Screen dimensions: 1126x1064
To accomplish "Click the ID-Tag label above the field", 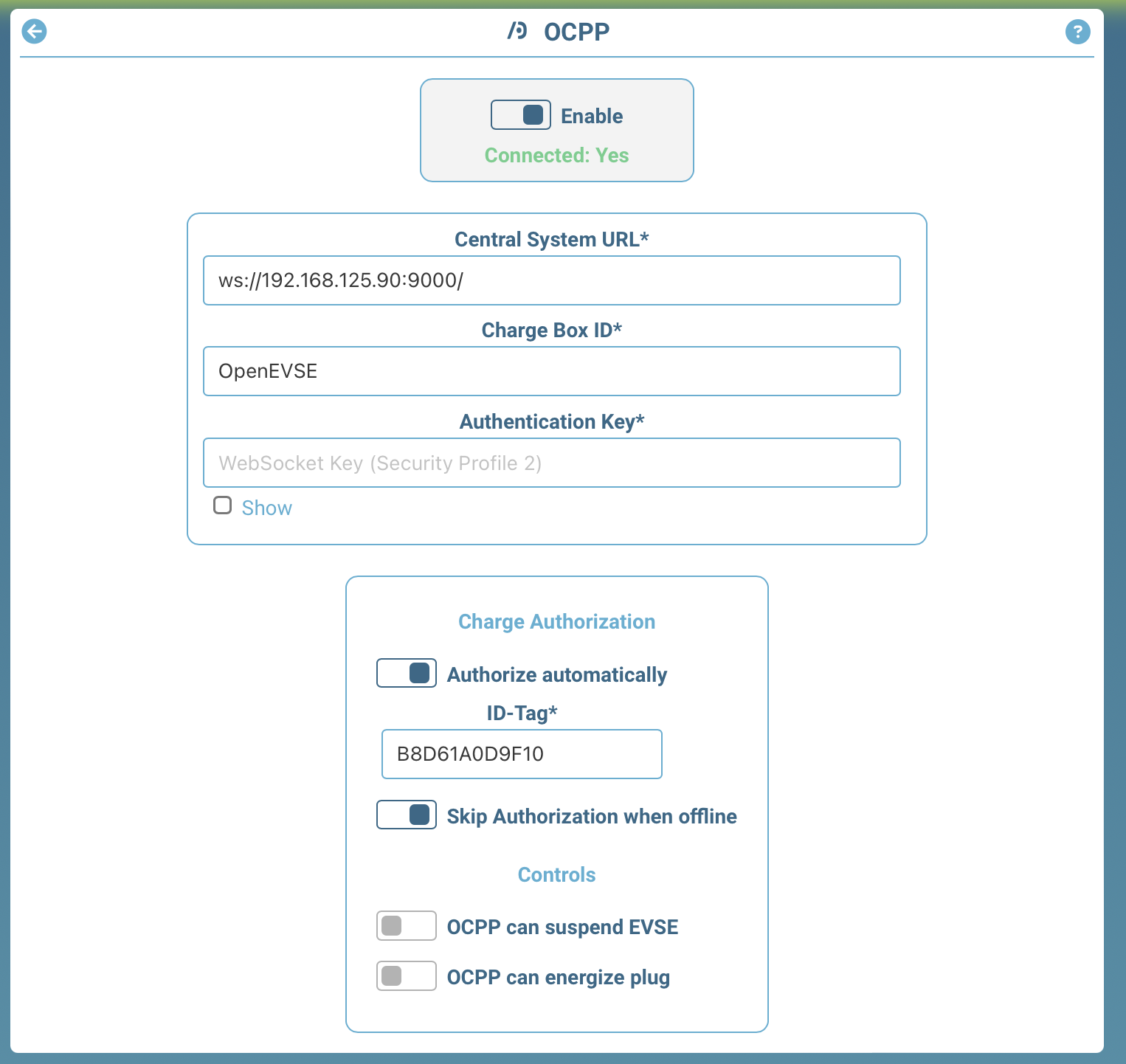I will 521,713.
